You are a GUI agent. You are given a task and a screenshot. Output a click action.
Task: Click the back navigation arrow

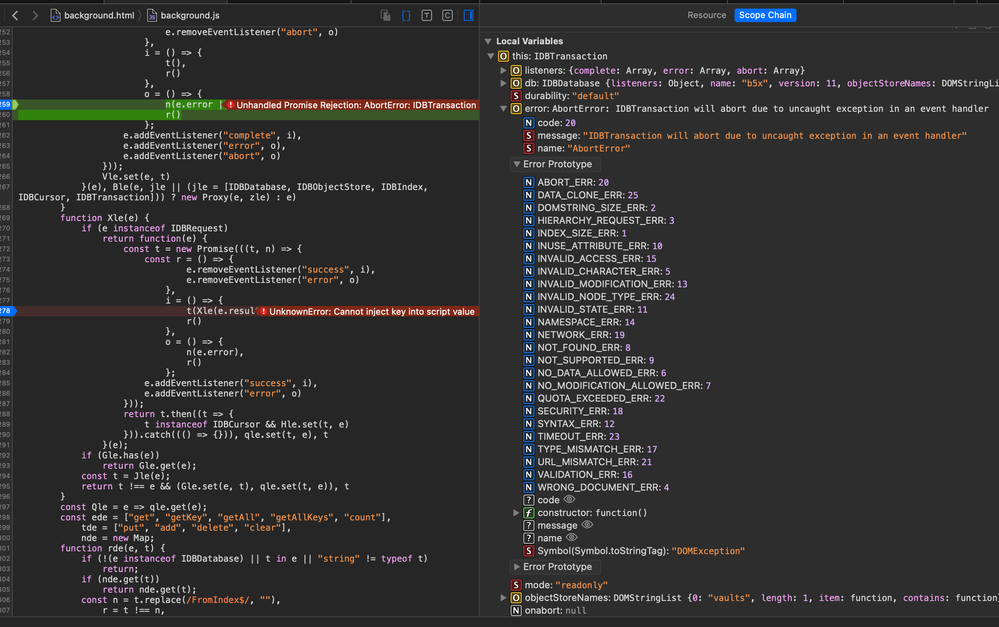[x=15, y=16]
